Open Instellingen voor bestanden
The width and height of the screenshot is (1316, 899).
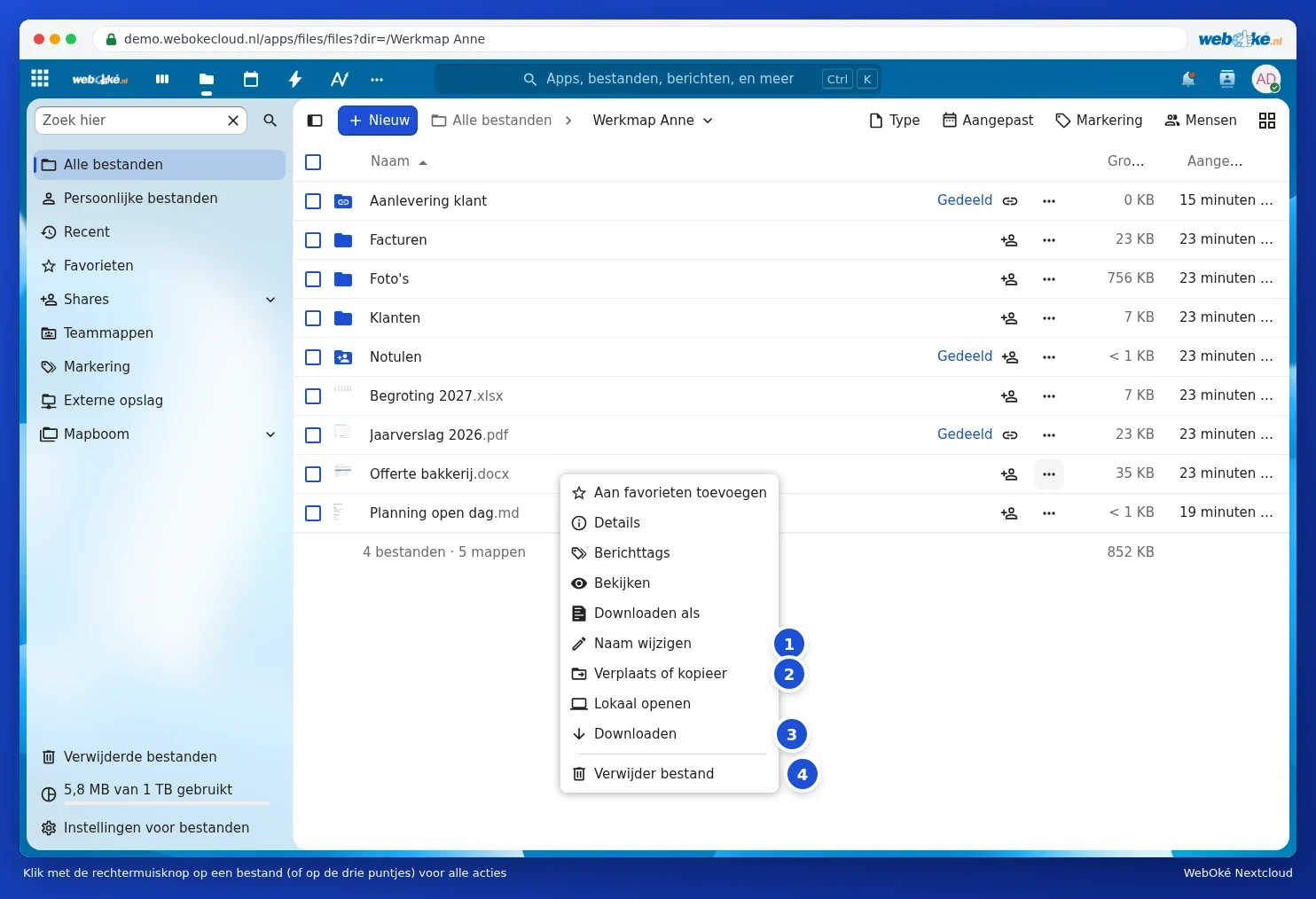coord(160,828)
